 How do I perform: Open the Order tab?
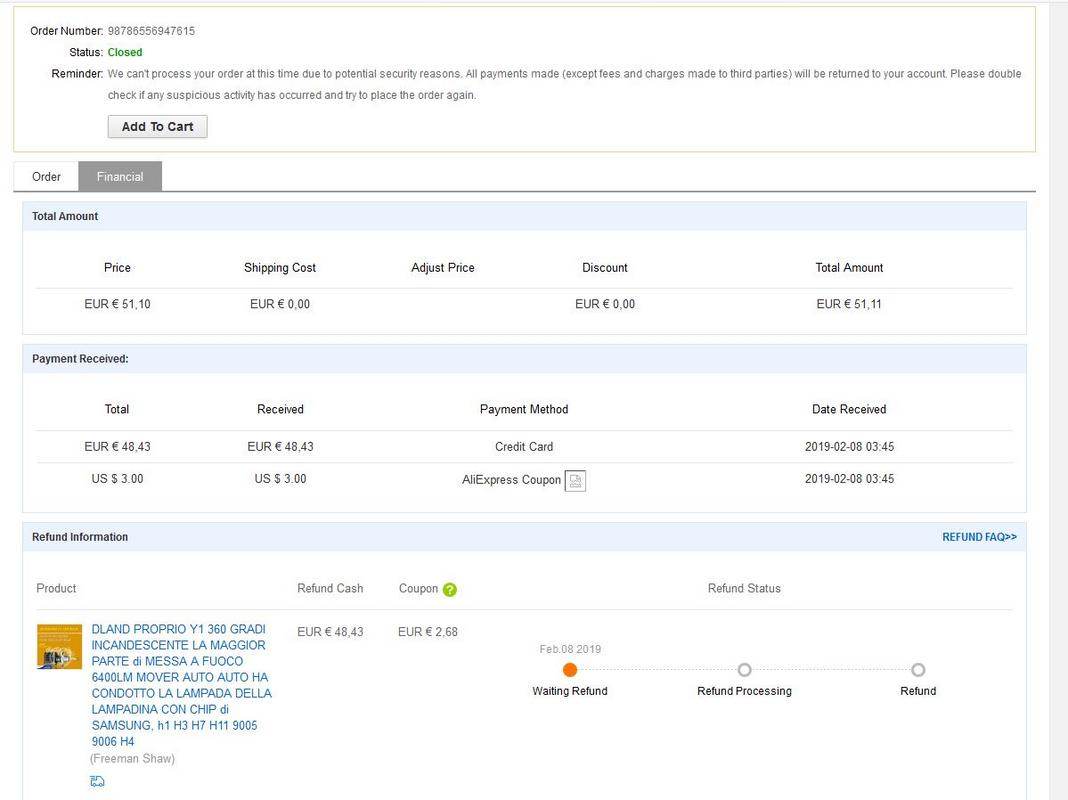pyautogui.click(x=46, y=177)
